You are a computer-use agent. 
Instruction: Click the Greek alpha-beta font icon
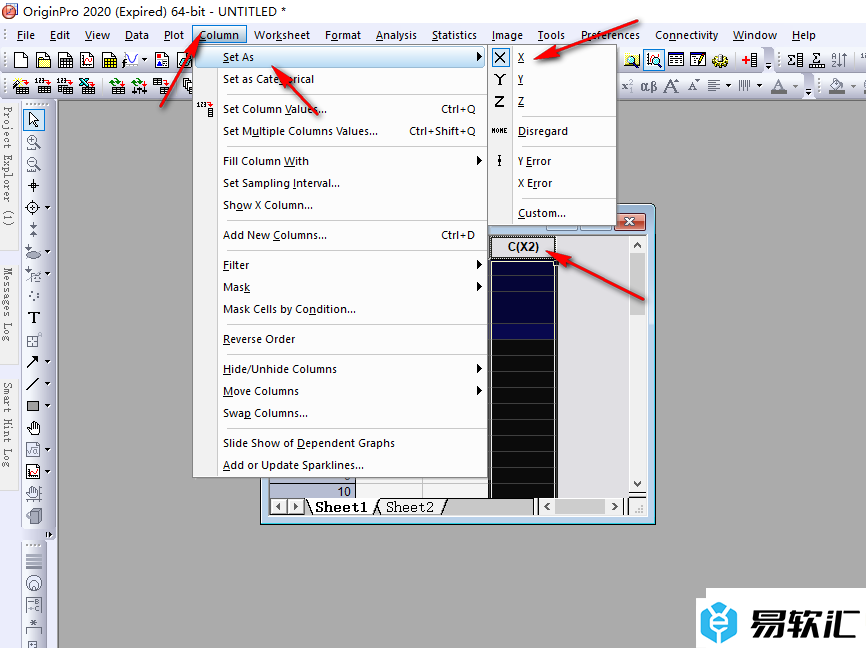(x=649, y=86)
